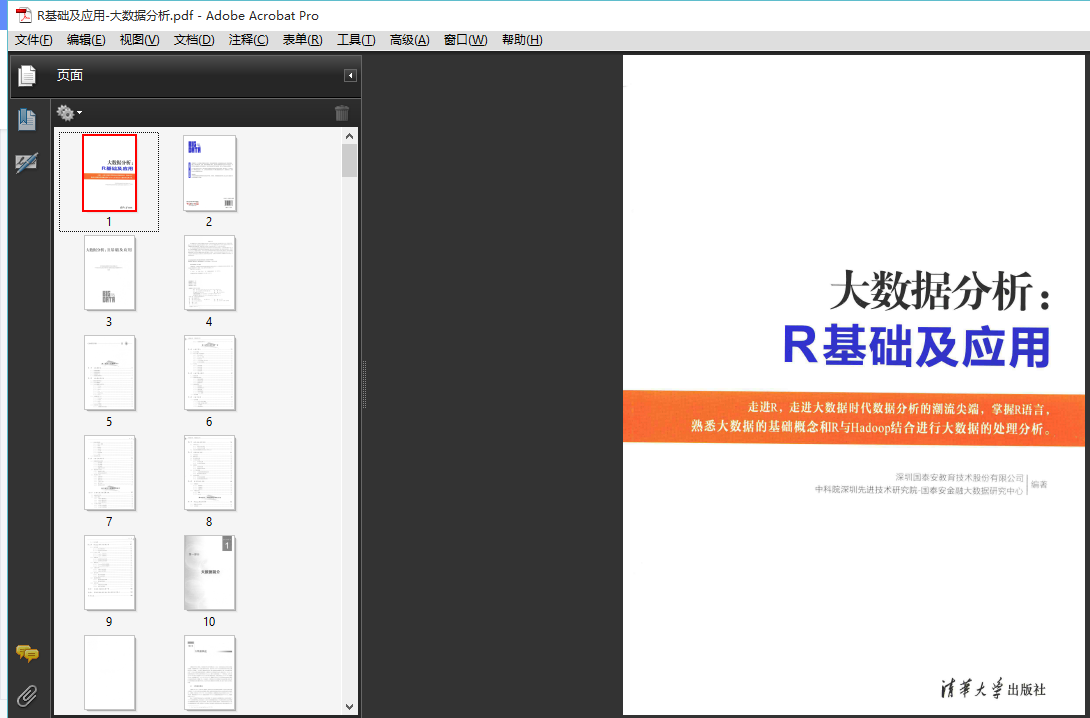
Task: Collapse the Pages panel with arrow button
Action: tap(350, 75)
